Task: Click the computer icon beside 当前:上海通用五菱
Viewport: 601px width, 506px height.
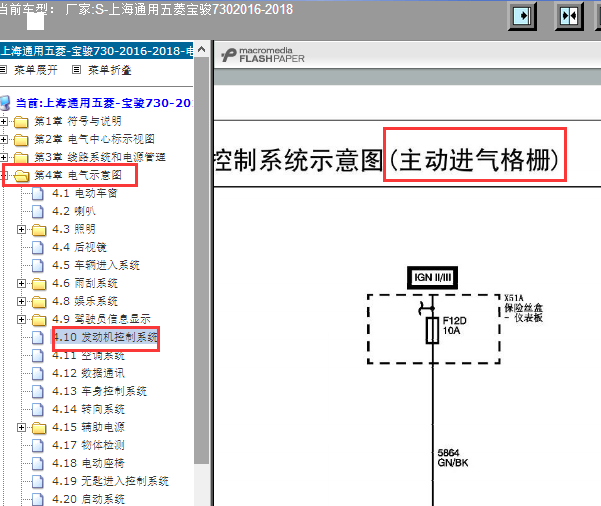Action: 5,103
